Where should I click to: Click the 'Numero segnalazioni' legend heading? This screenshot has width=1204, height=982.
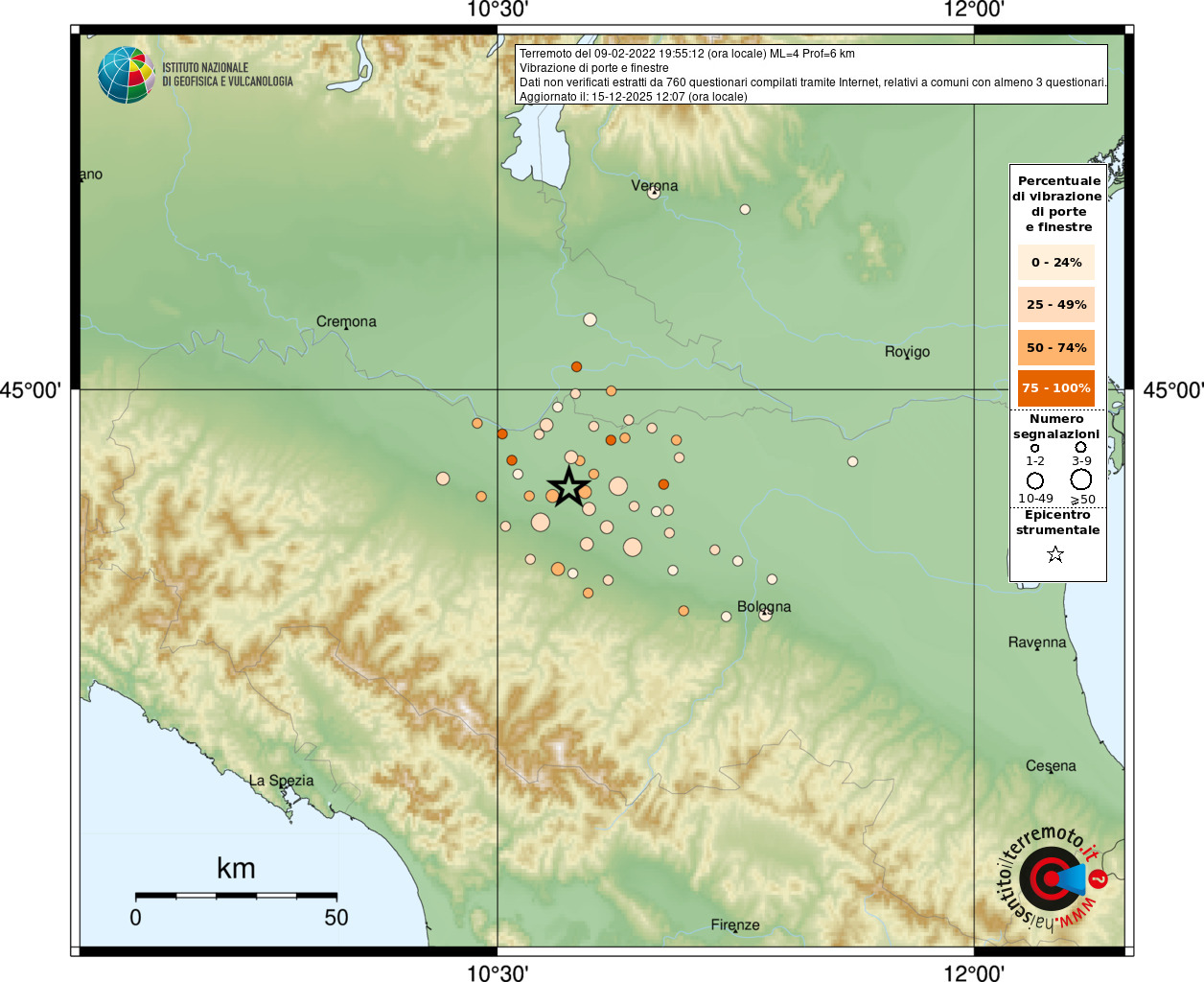pyautogui.click(x=1056, y=426)
